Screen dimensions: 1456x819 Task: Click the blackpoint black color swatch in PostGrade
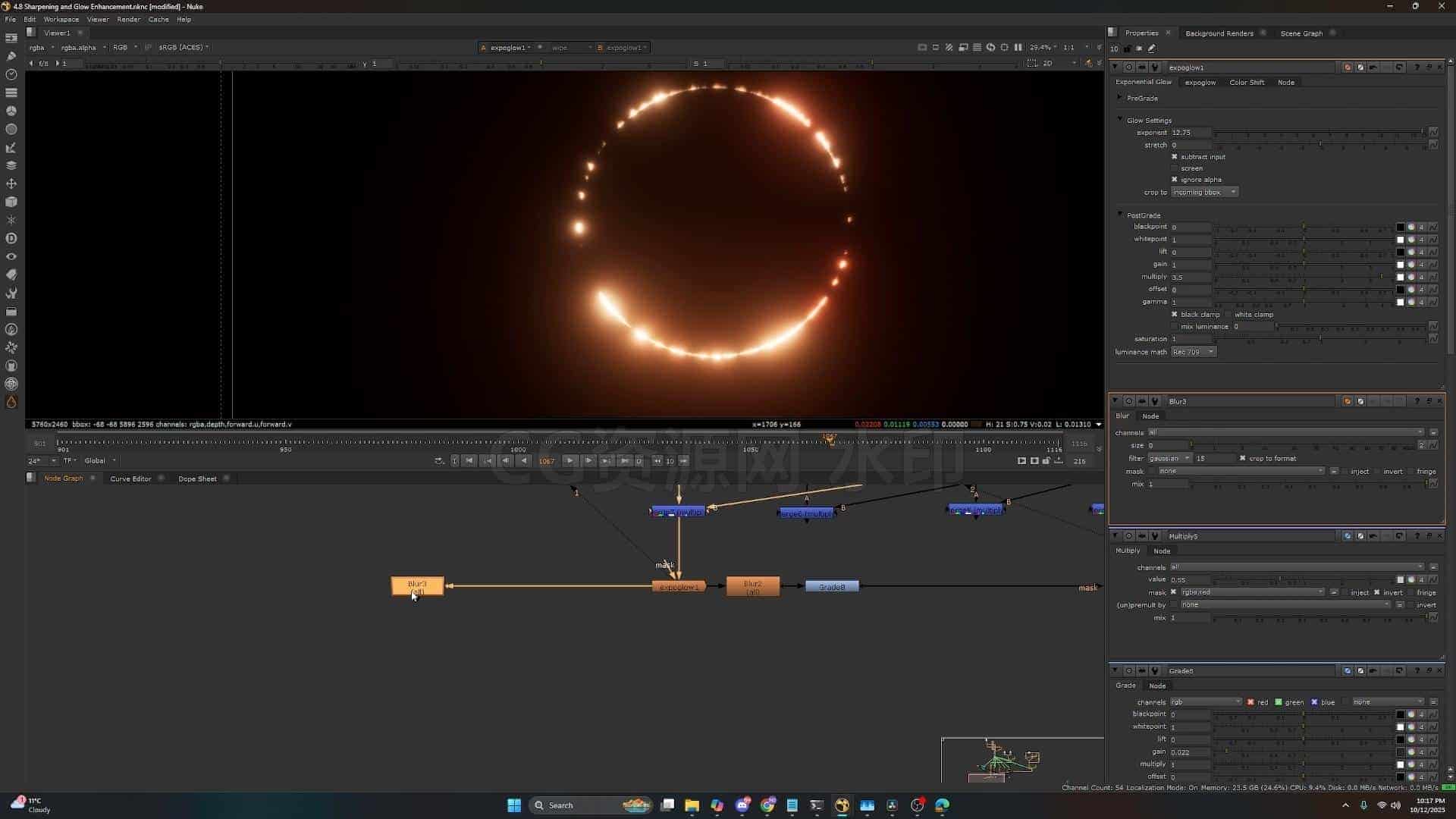tap(1401, 227)
